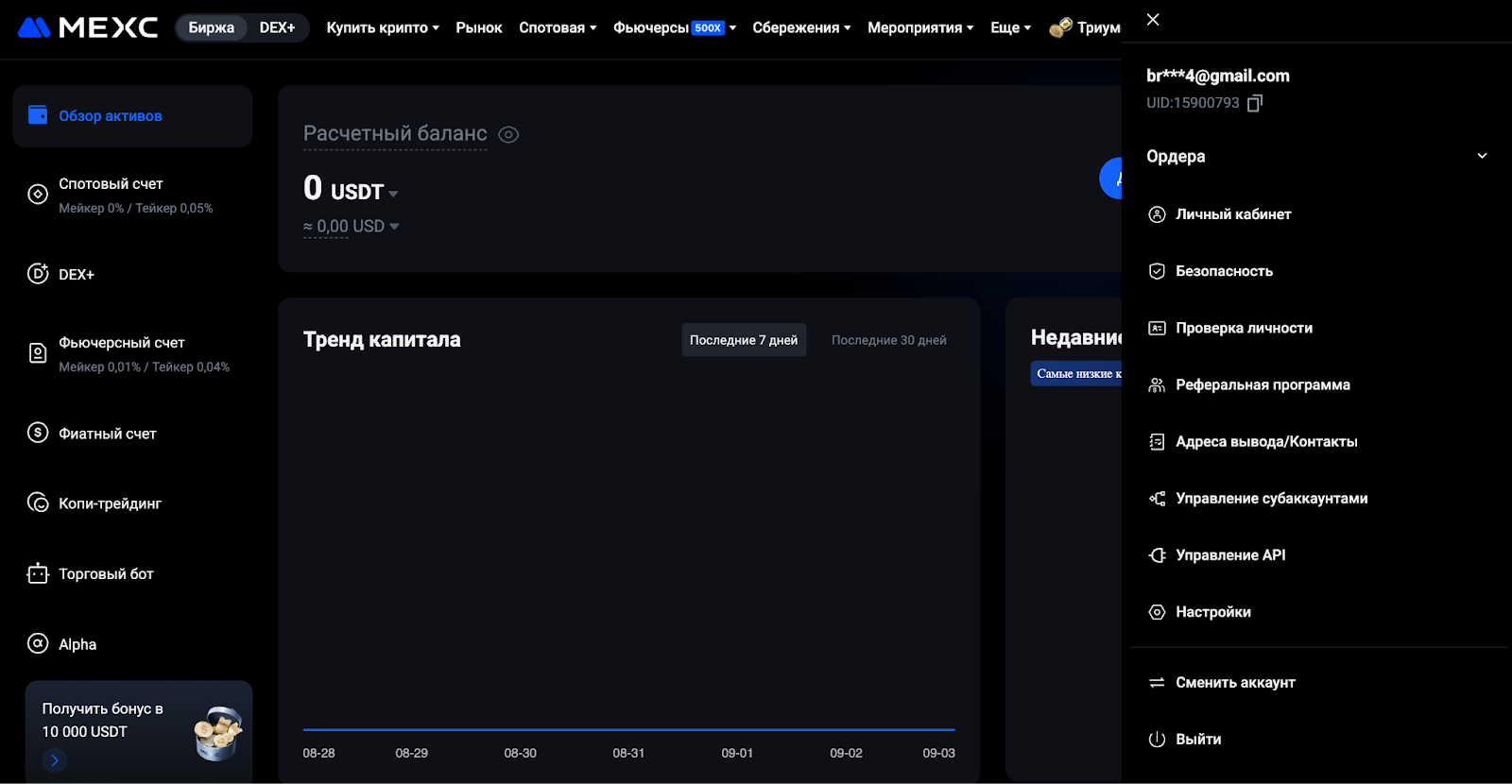The width and height of the screenshot is (1512, 784).
Task: Click the shield icon for Безопасность
Action: pyautogui.click(x=1157, y=271)
